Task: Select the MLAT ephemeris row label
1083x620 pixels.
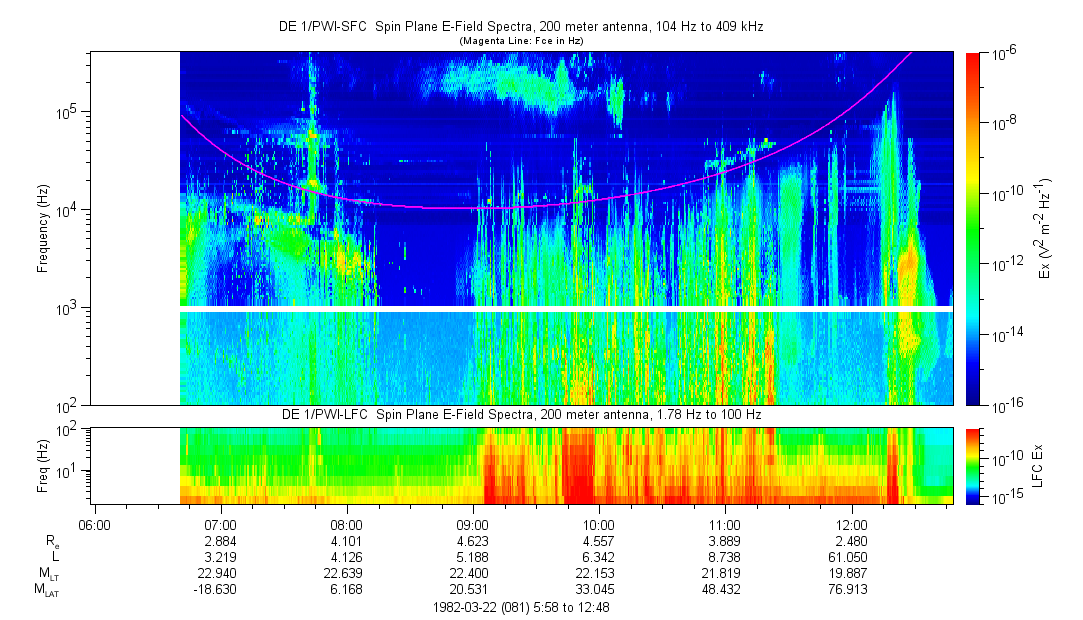Action: tap(47, 590)
